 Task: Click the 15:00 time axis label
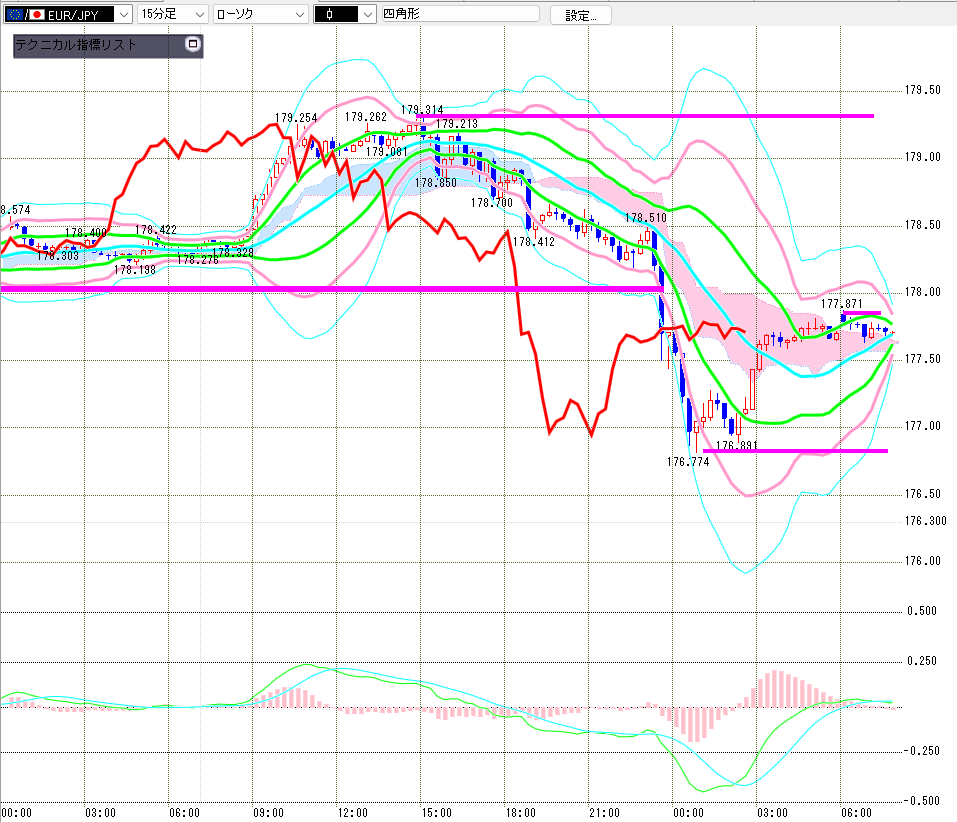coord(436,813)
